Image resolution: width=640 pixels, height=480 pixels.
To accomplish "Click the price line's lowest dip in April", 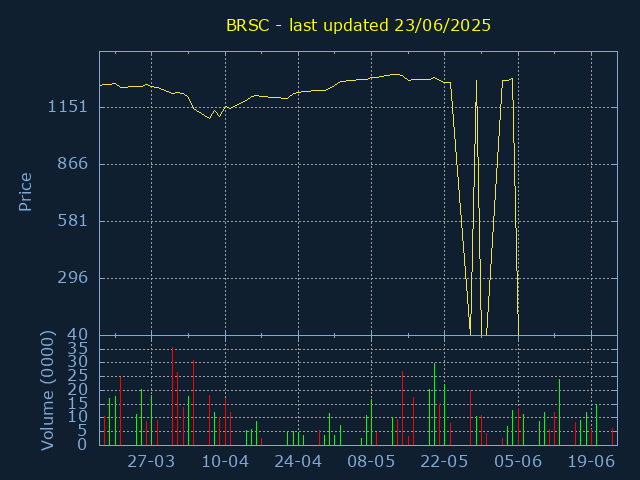I will 209,118.
